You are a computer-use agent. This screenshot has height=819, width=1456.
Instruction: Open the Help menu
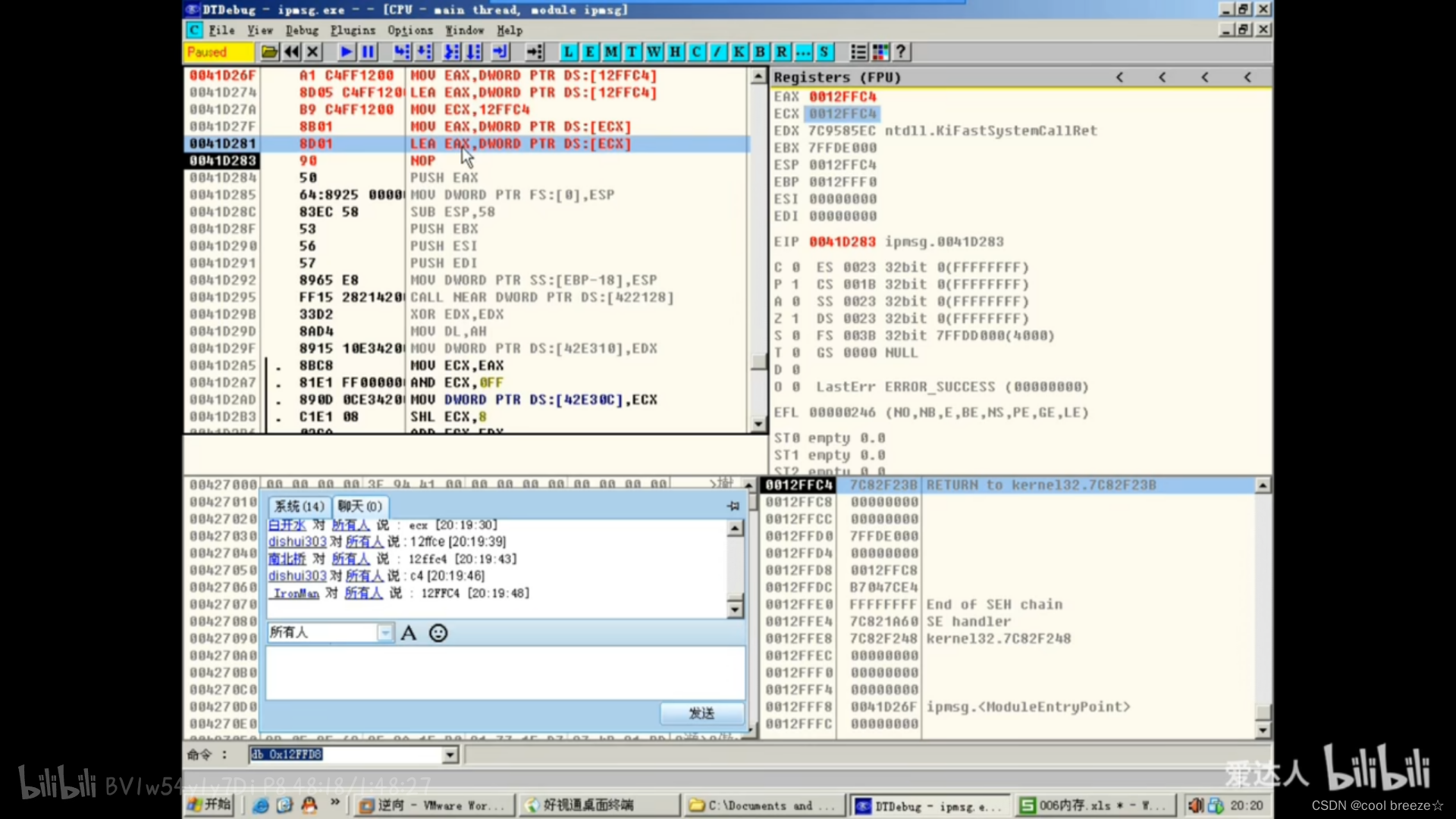[510, 30]
